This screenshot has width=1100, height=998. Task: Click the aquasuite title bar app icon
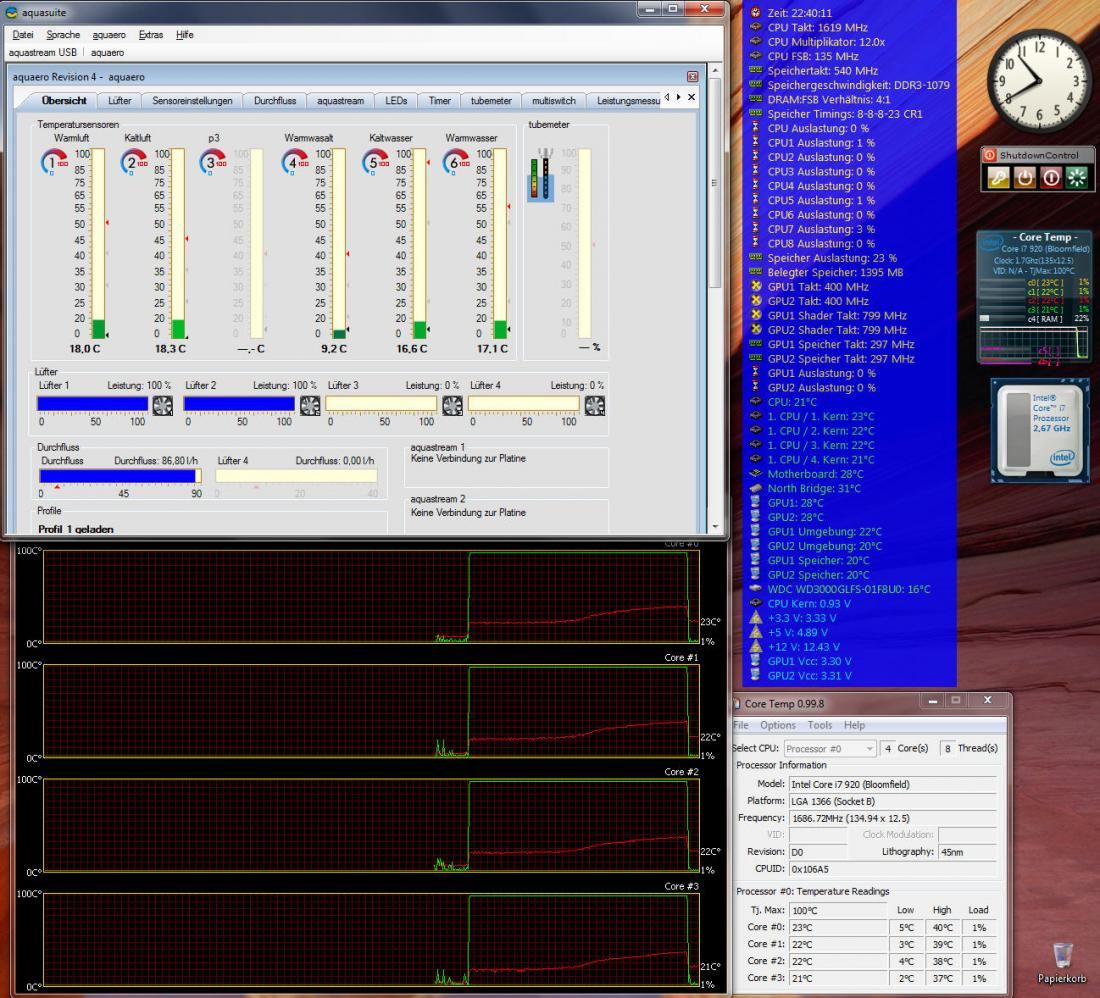point(11,12)
